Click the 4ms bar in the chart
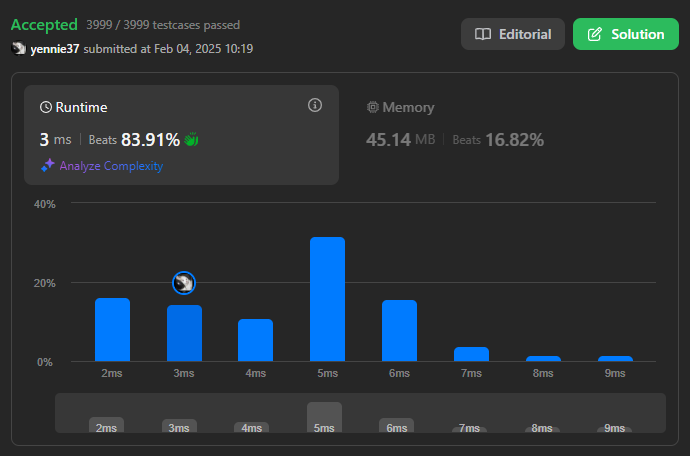 256,340
